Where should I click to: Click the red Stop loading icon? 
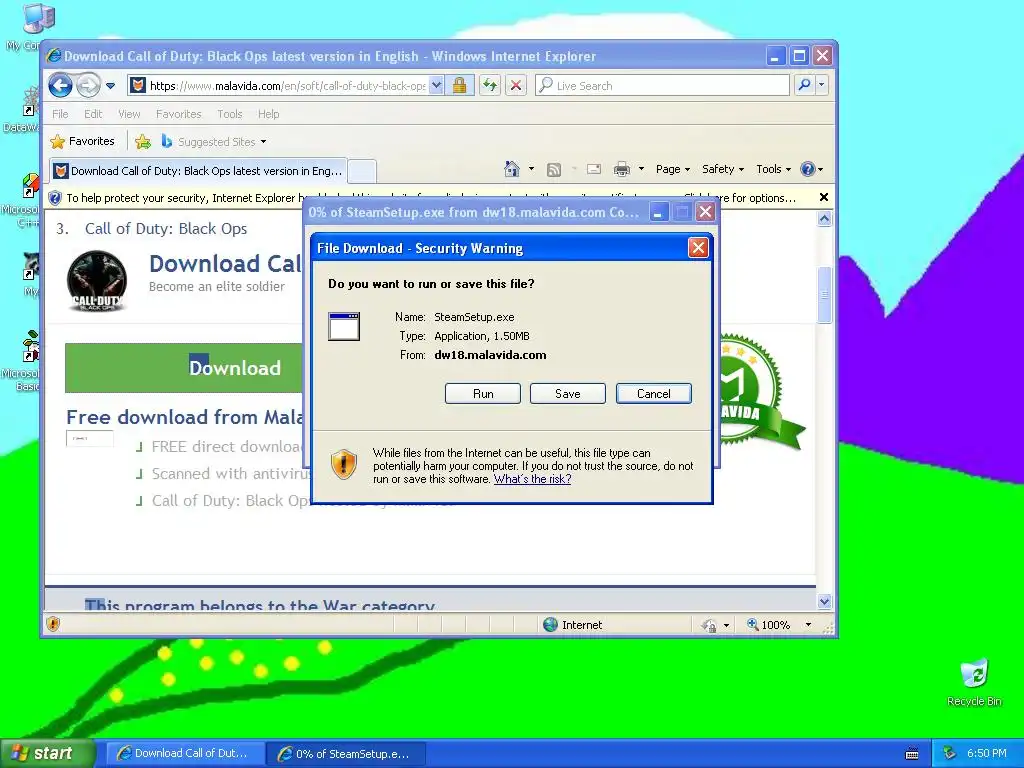(x=516, y=86)
